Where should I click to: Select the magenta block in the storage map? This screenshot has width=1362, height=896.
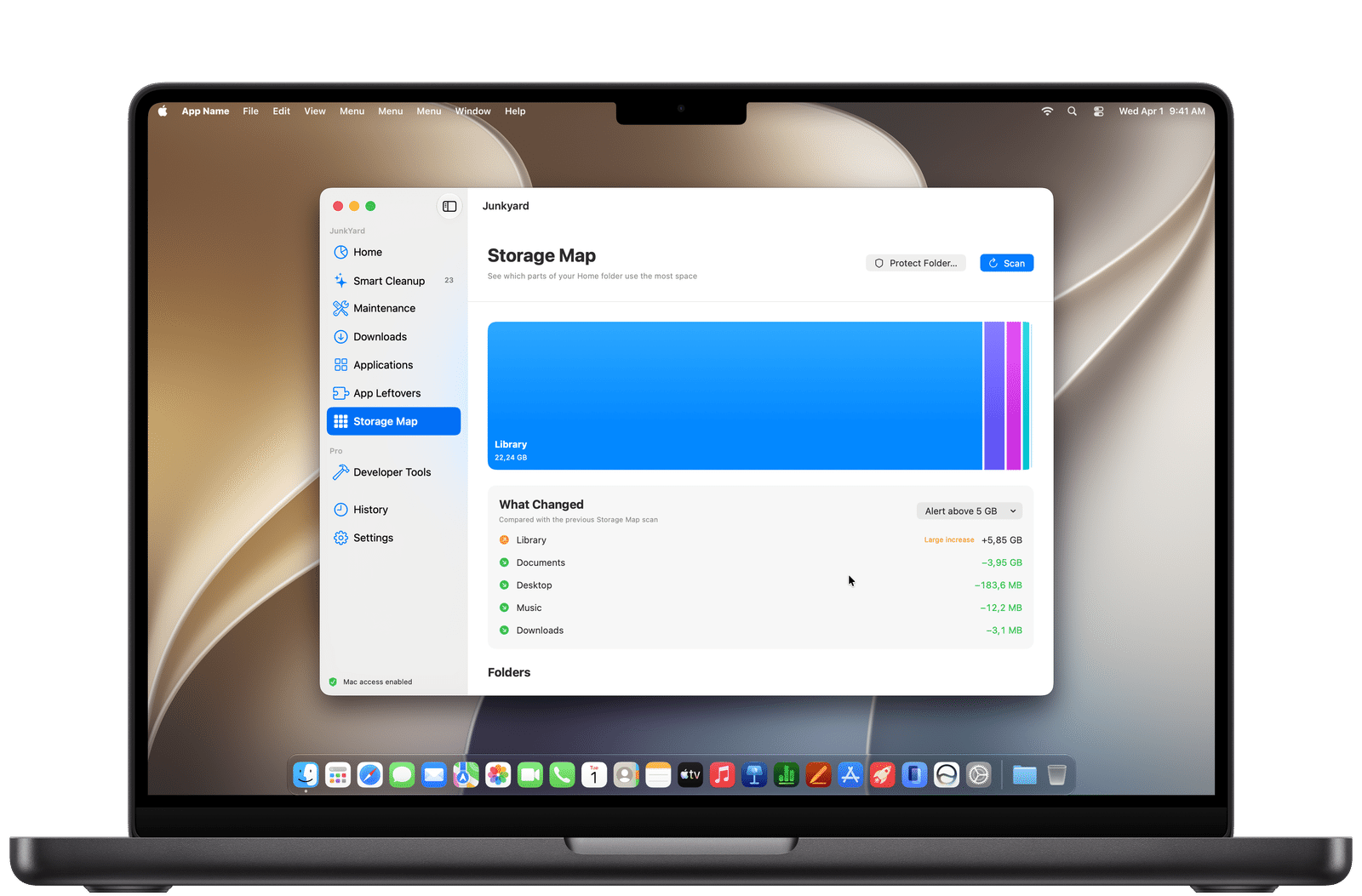tap(1014, 396)
